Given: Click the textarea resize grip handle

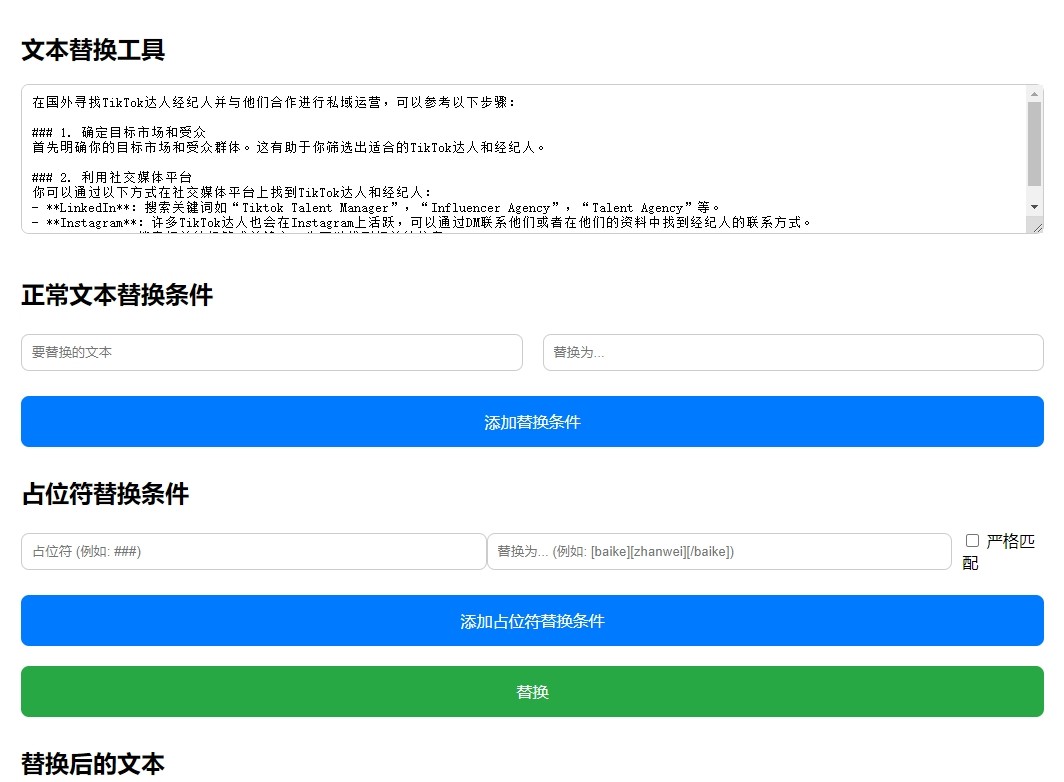Looking at the screenshot, I should point(1037,227).
